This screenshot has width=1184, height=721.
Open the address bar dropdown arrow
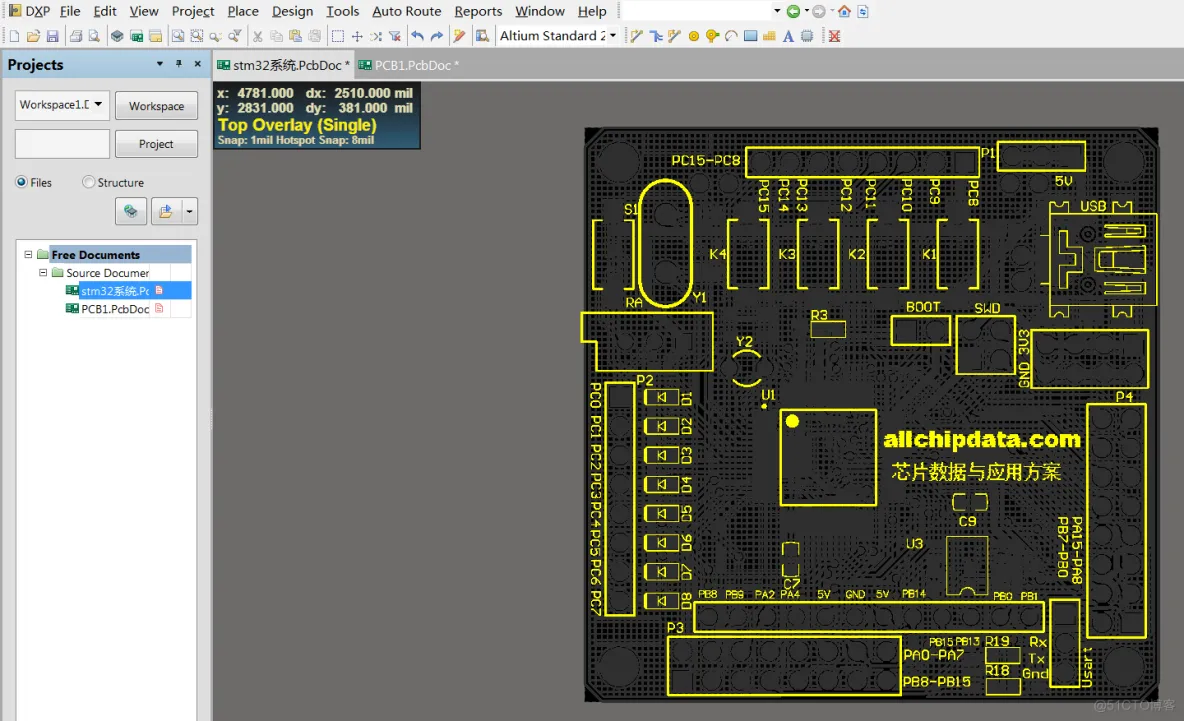pos(777,11)
